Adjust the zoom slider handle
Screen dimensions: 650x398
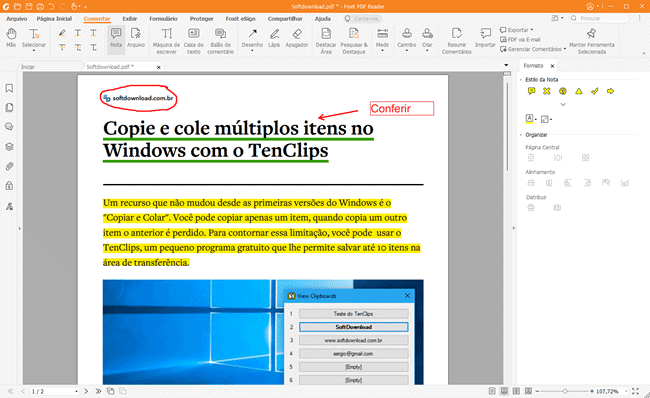click(565, 391)
